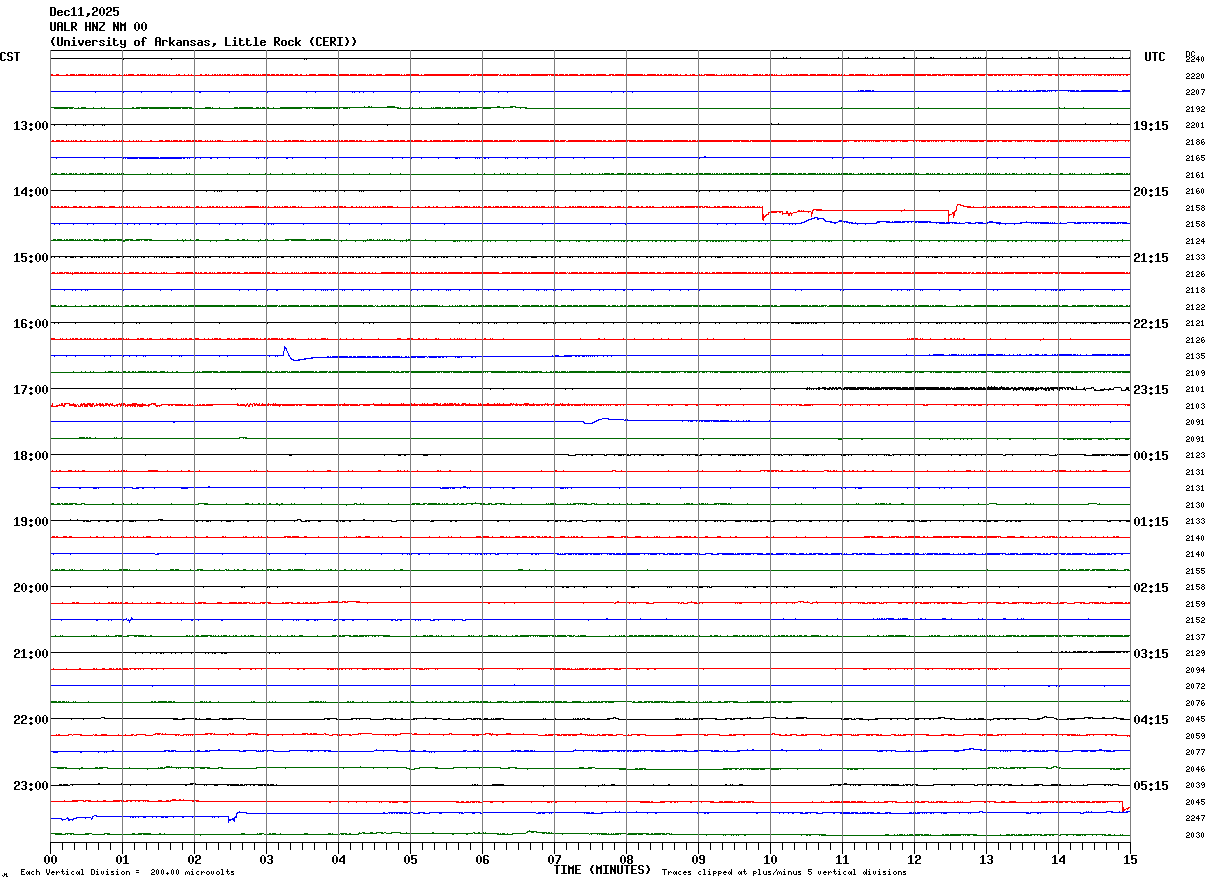Click the 05:15 UTC time label
The image size is (1210, 886).
pos(1151,785)
